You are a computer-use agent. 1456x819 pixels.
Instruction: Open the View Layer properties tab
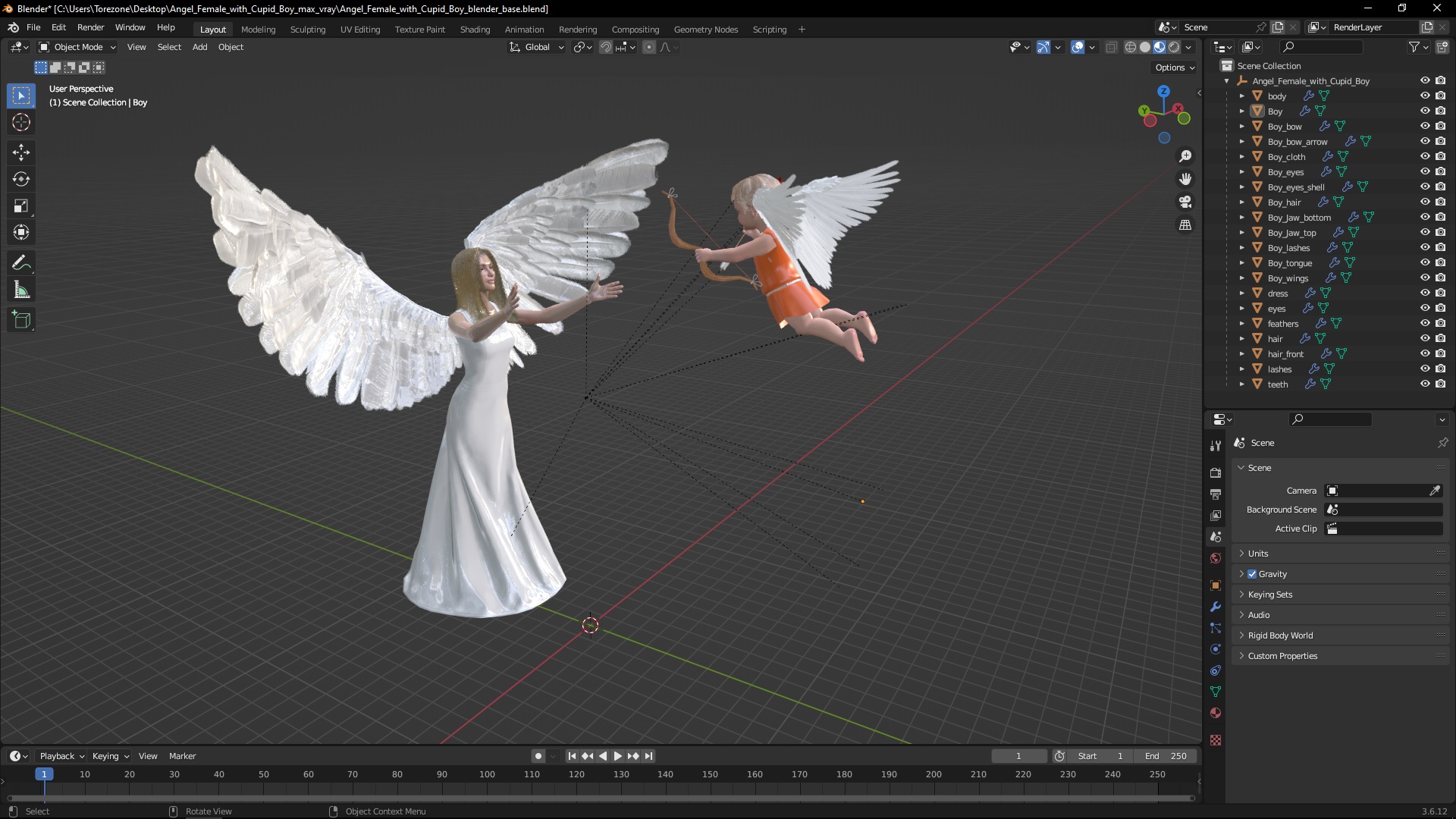coord(1216,515)
